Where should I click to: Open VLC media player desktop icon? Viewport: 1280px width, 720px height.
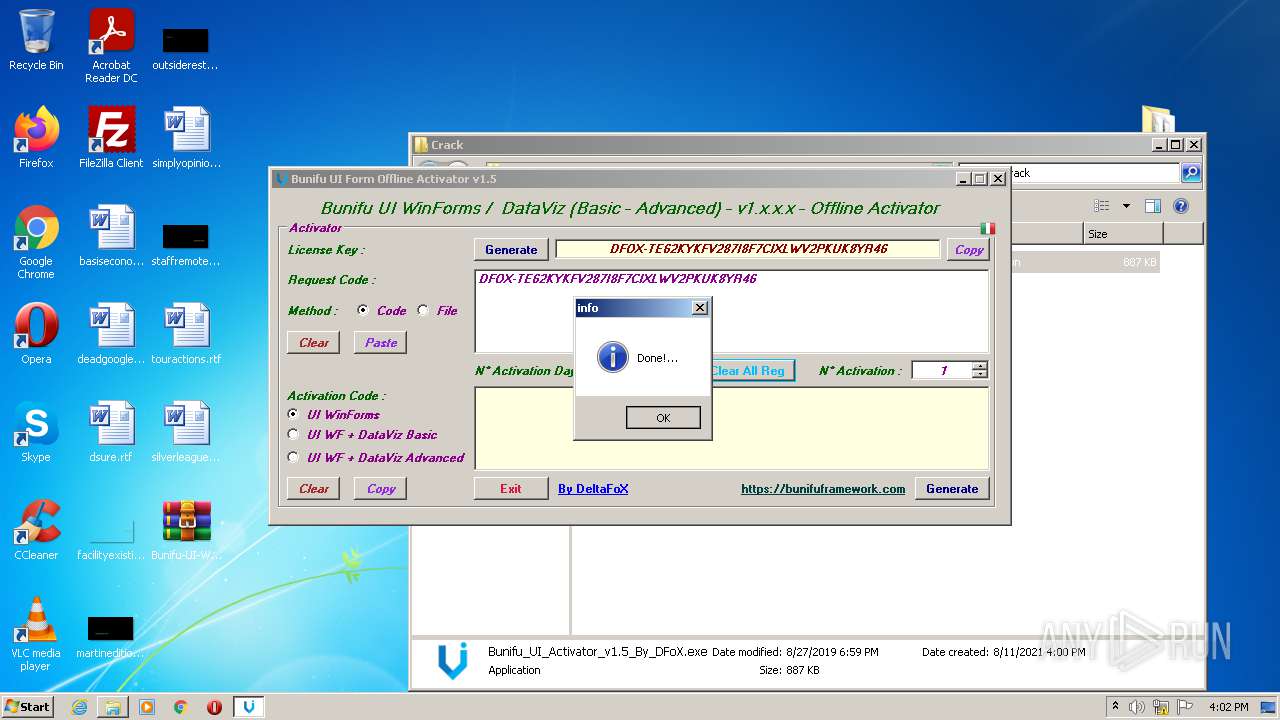click(x=36, y=634)
